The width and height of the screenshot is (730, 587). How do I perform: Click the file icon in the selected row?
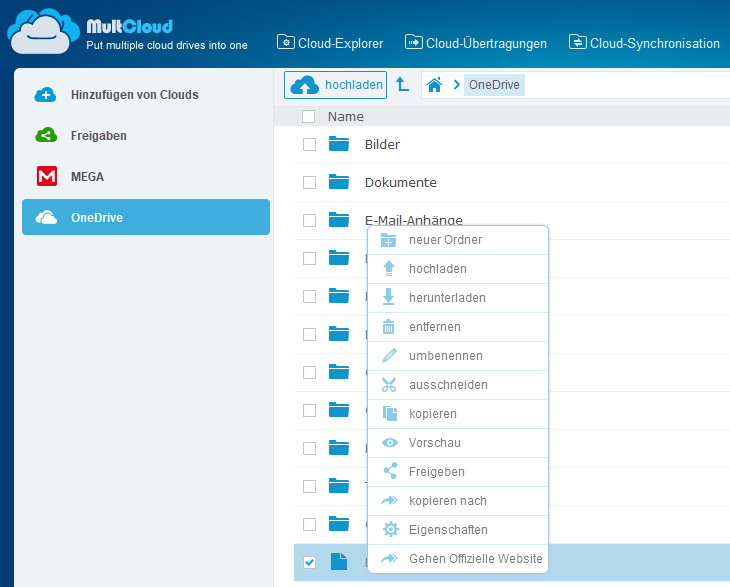click(x=339, y=561)
